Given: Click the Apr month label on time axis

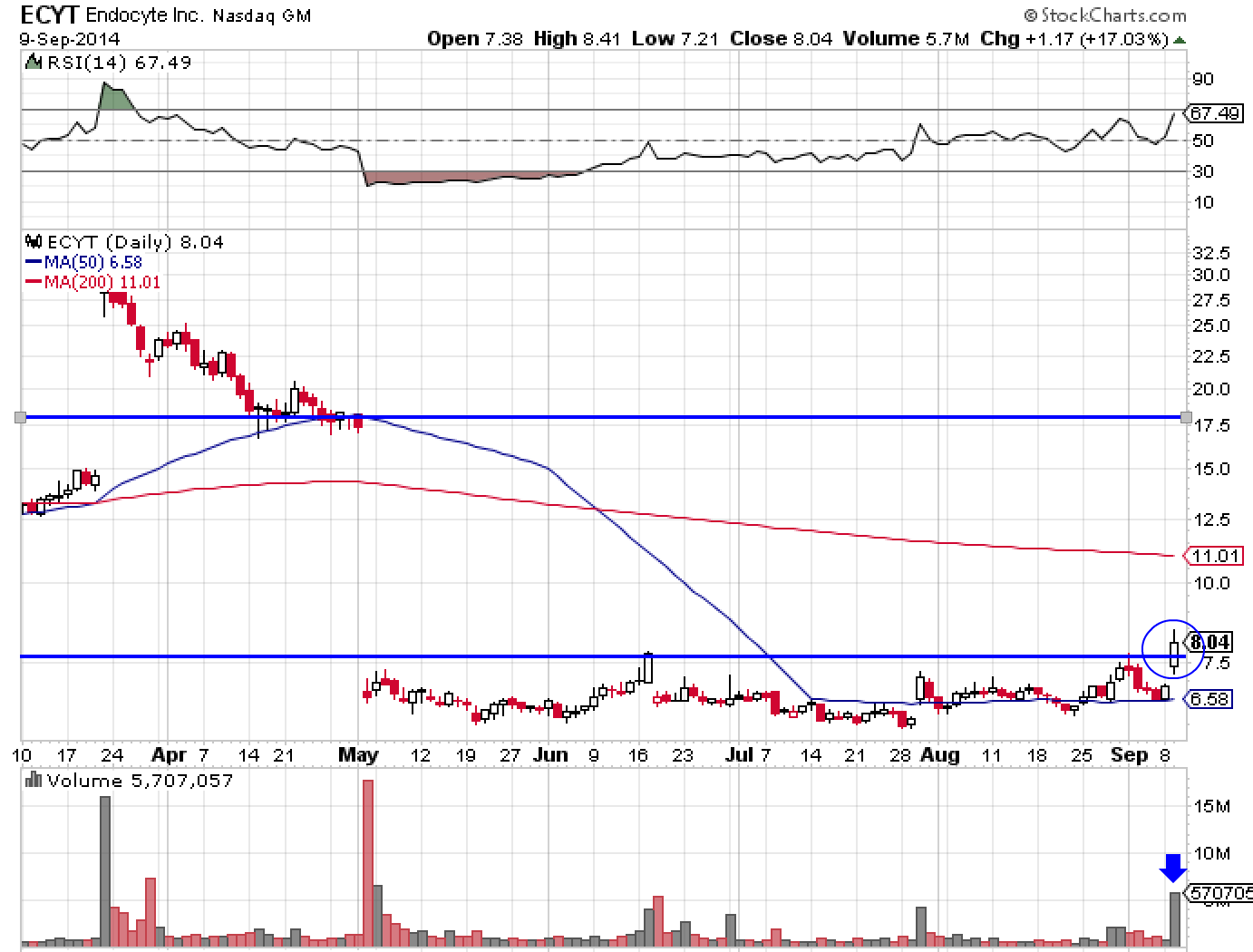Looking at the screenshot, I should [168, 754].
